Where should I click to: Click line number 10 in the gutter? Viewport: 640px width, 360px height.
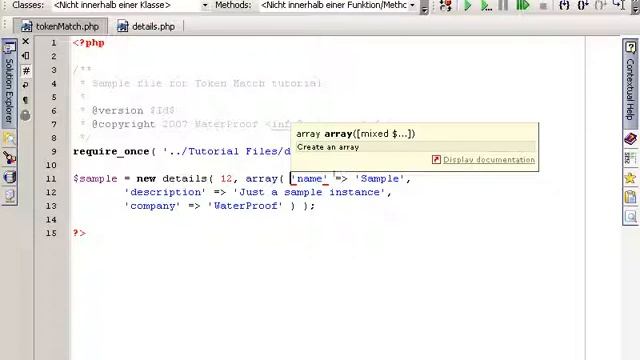tap(51, 165)
